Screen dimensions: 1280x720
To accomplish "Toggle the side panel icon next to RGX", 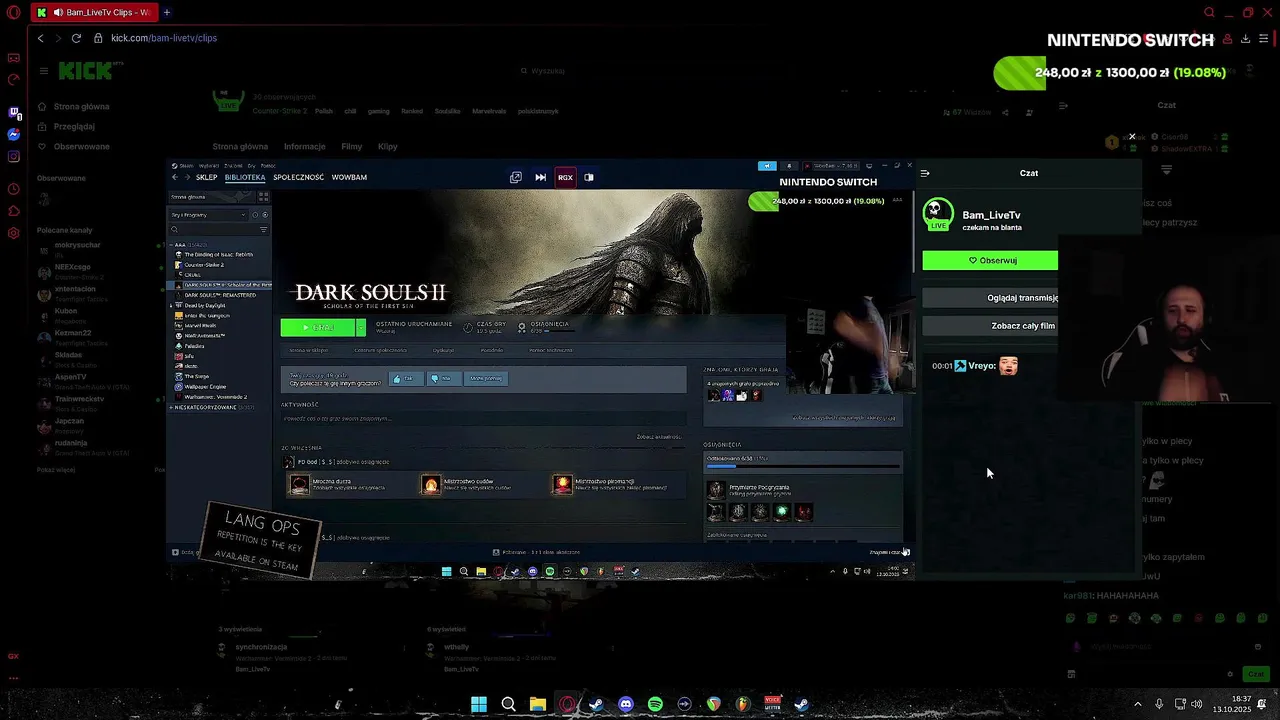I will pos(589,177).
